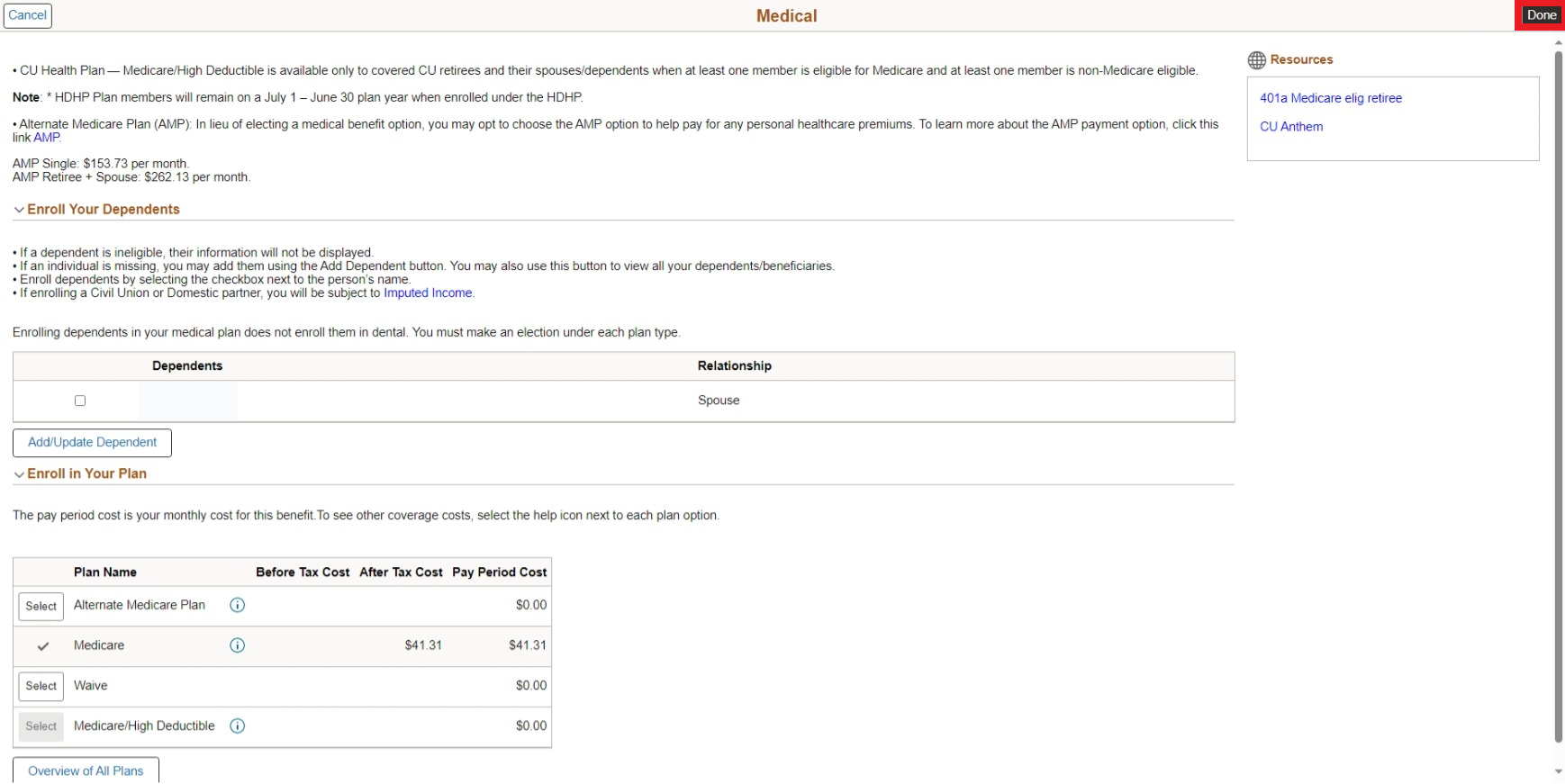Screen dimensions: 1565x784
Task: Open 401a Medicare elig retiree resource
Action: [1330, 98]
